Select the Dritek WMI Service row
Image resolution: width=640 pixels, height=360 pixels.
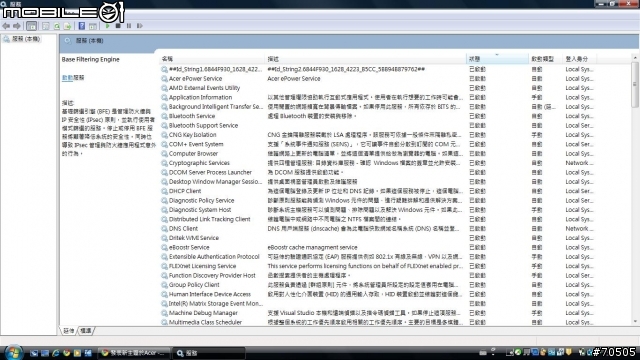coord(378,238)
